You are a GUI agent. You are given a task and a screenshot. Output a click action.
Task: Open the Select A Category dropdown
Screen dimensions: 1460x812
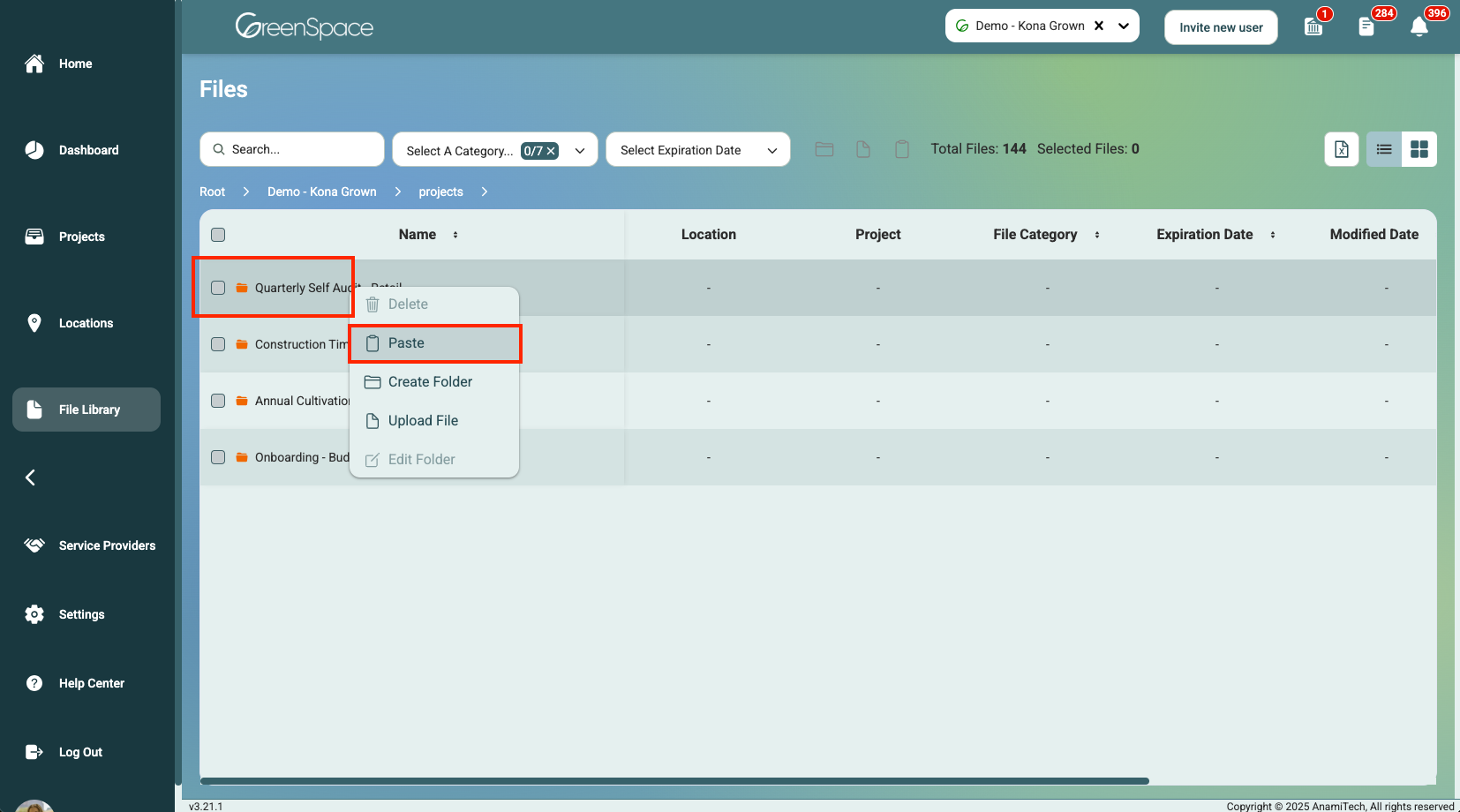coord(495,150)
